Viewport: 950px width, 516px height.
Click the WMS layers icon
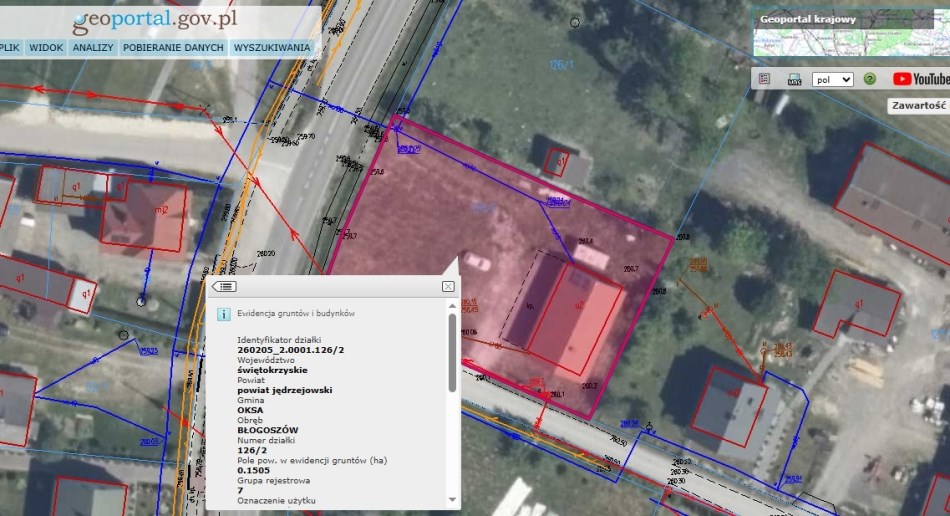[794, 79]
